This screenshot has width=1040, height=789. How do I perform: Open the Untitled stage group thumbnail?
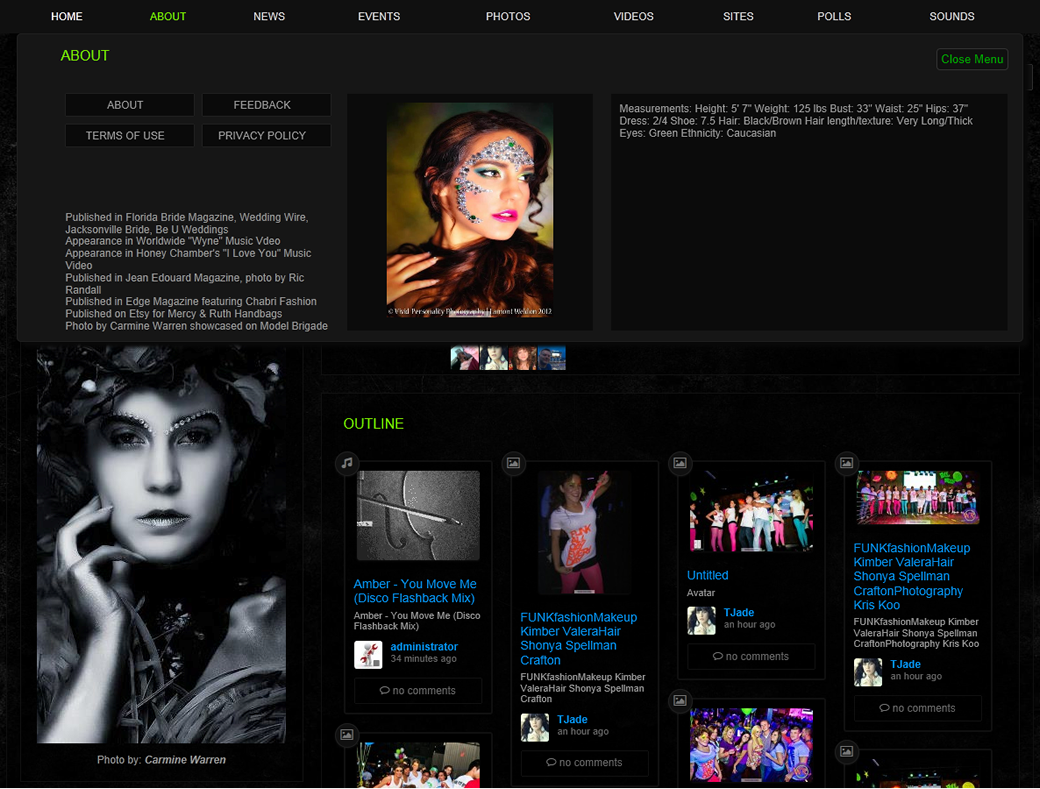(751, 512)
